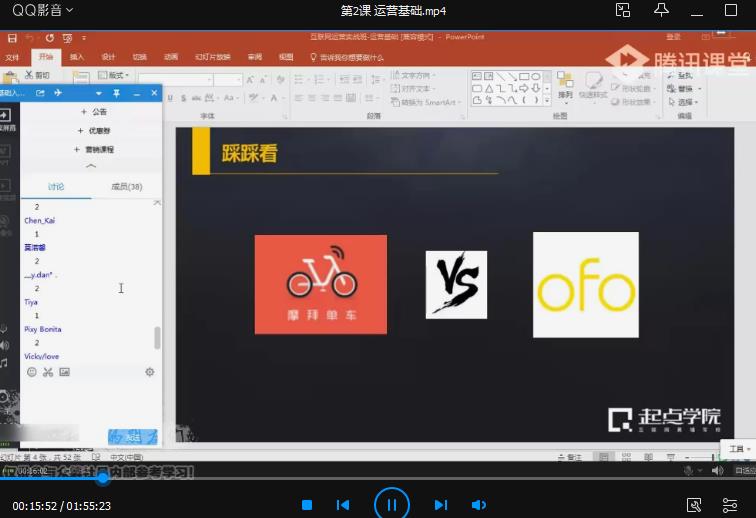Click the strikethrough S formatting icon
The image size is (756, 518).
coord(183,98)
